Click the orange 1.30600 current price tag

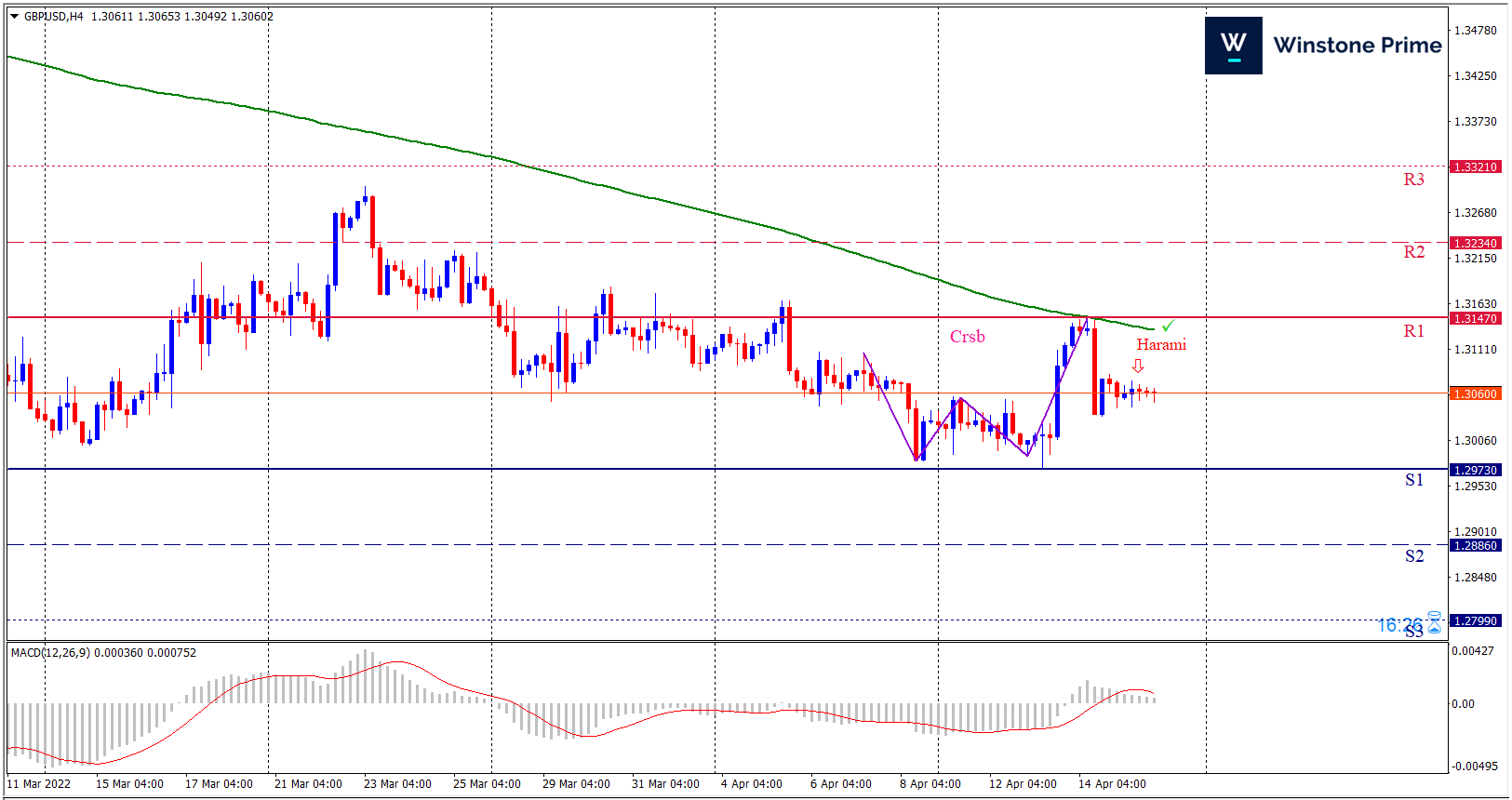1475,394
